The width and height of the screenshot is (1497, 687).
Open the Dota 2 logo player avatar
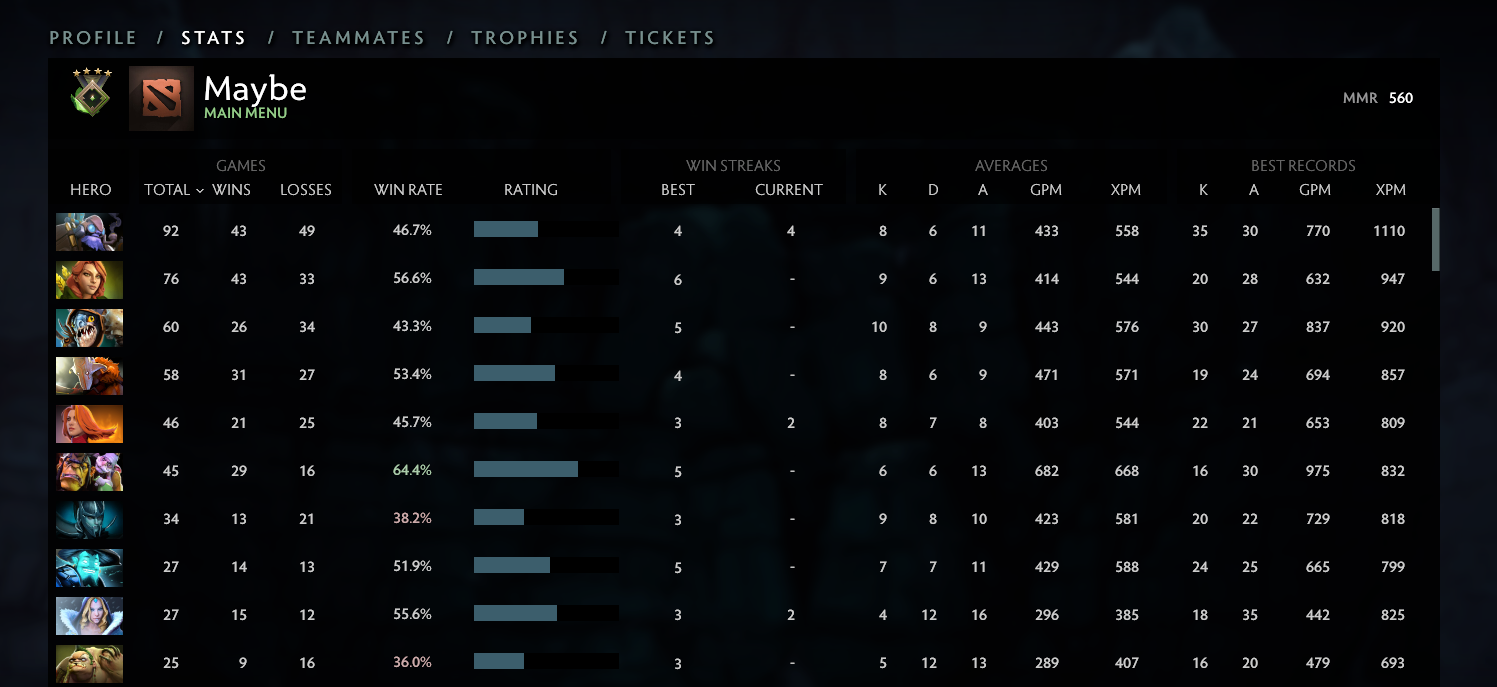pyautogui.click(x=161, y=98)
